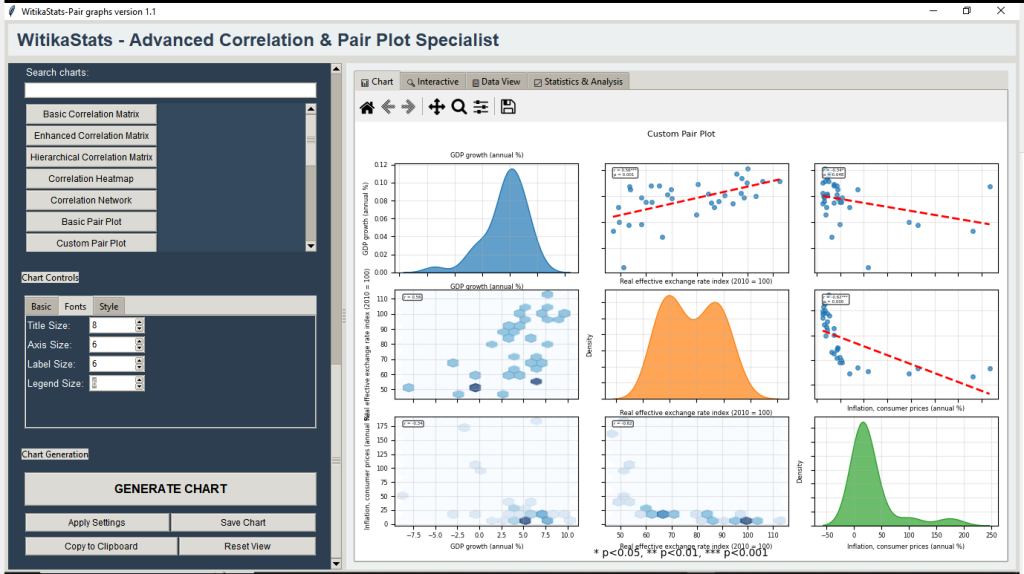Click the p-value significance footnote

[680, 553]
